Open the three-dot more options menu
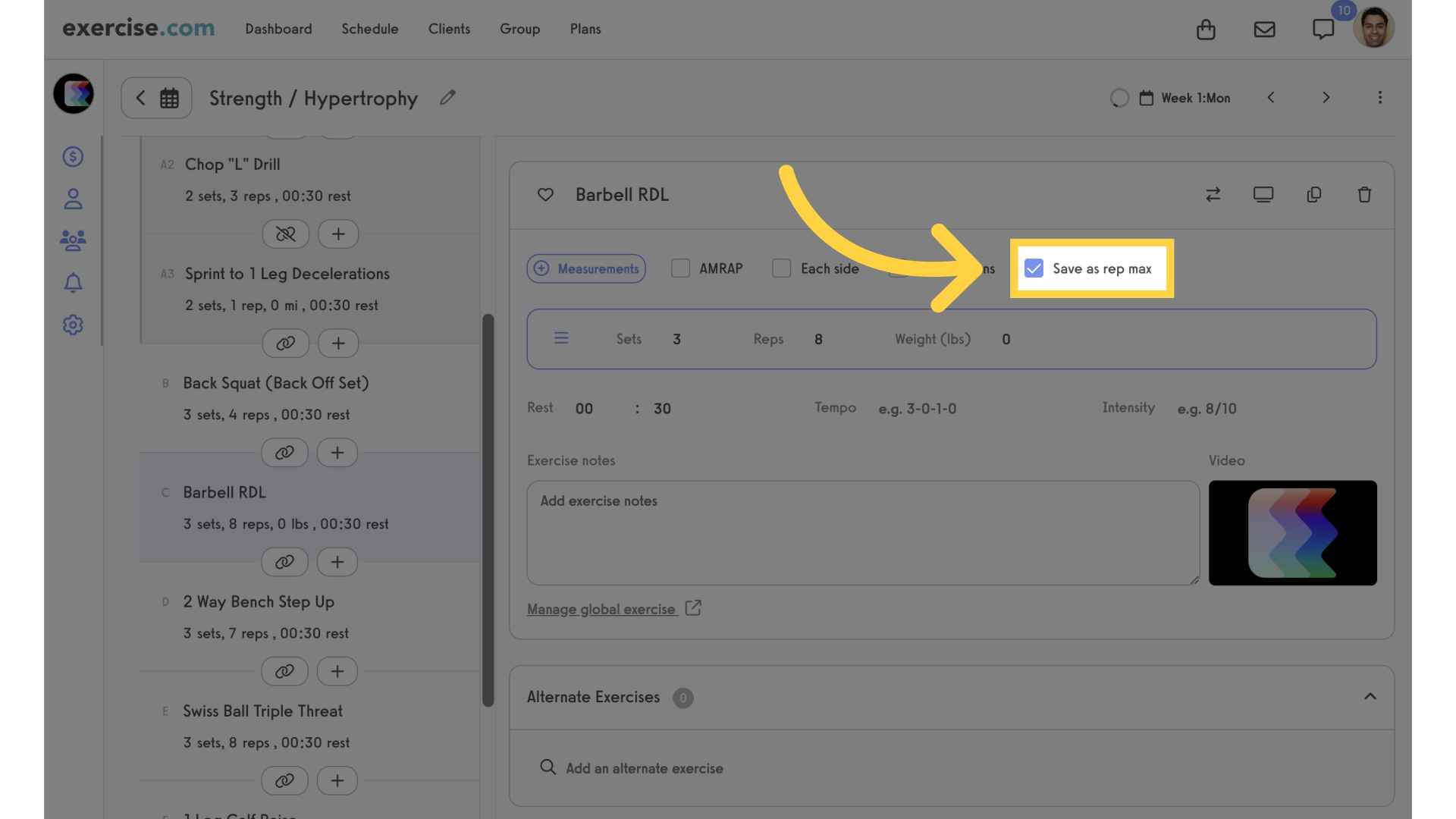 [x=1379, y=98]
